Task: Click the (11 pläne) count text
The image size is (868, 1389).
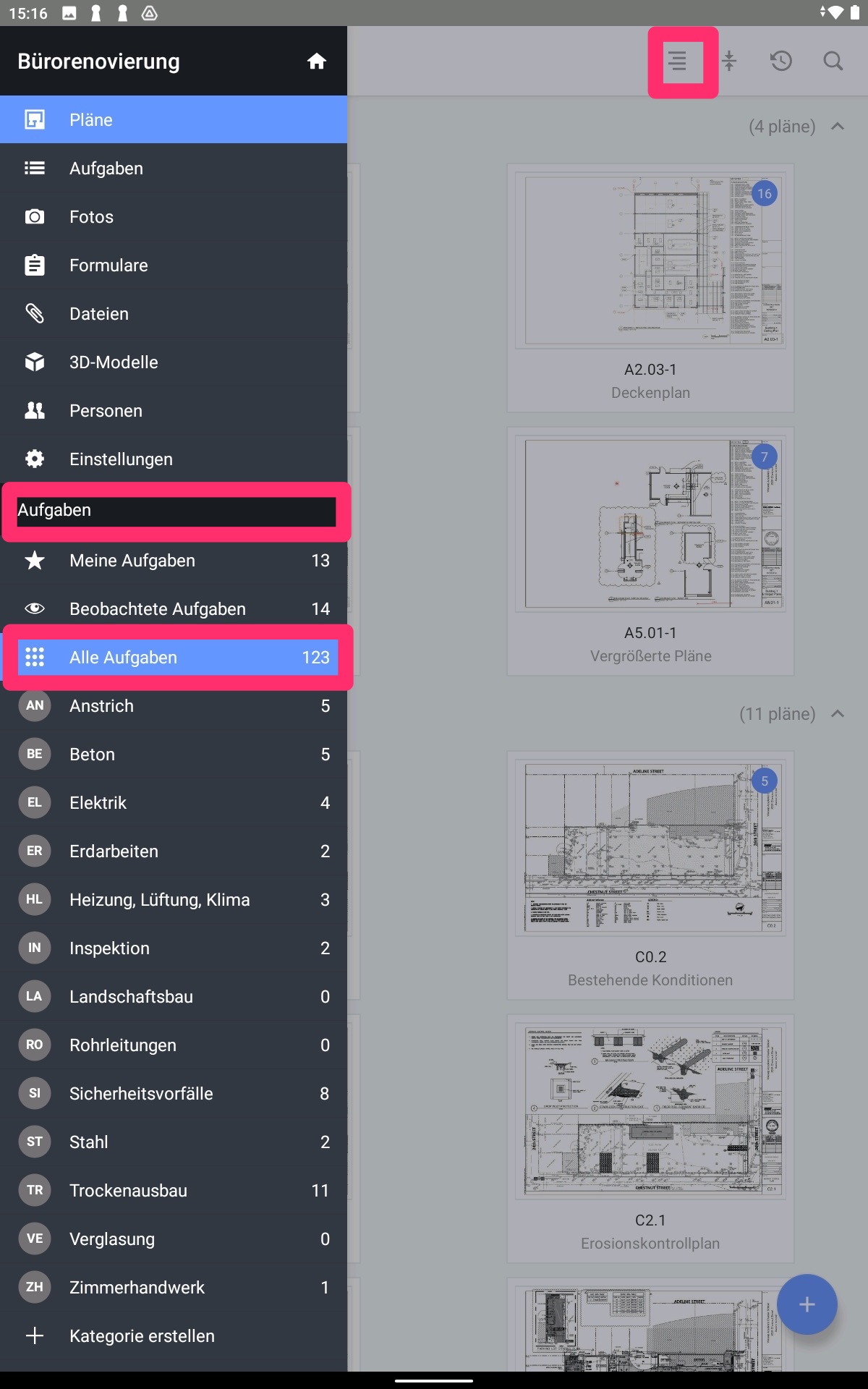Action: point(778,713)
